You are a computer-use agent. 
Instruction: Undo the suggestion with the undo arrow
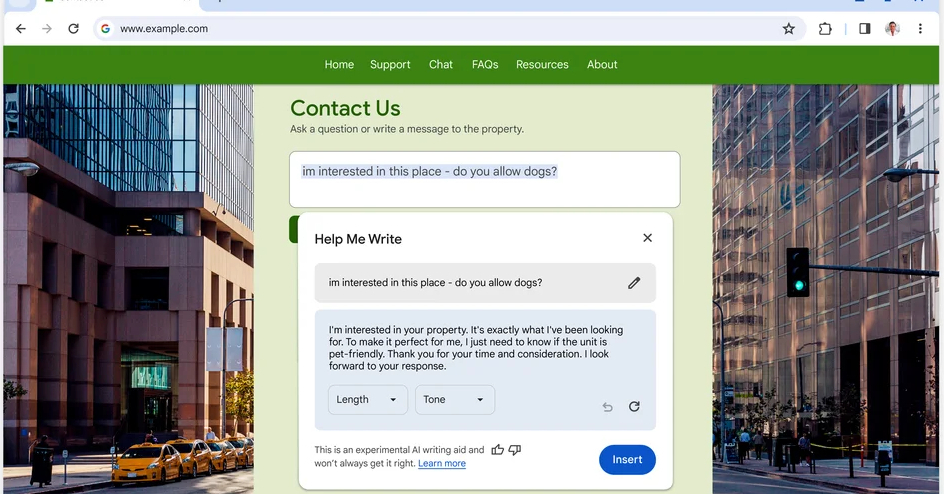607,407
